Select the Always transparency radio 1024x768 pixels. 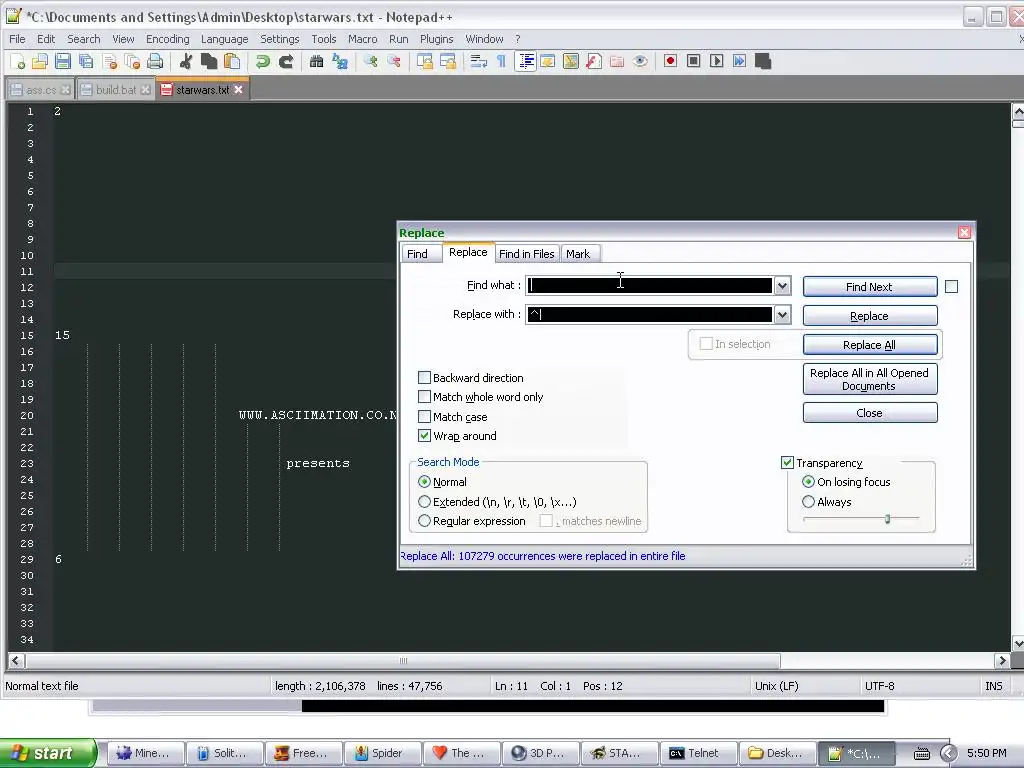click(x=808, y=502)
